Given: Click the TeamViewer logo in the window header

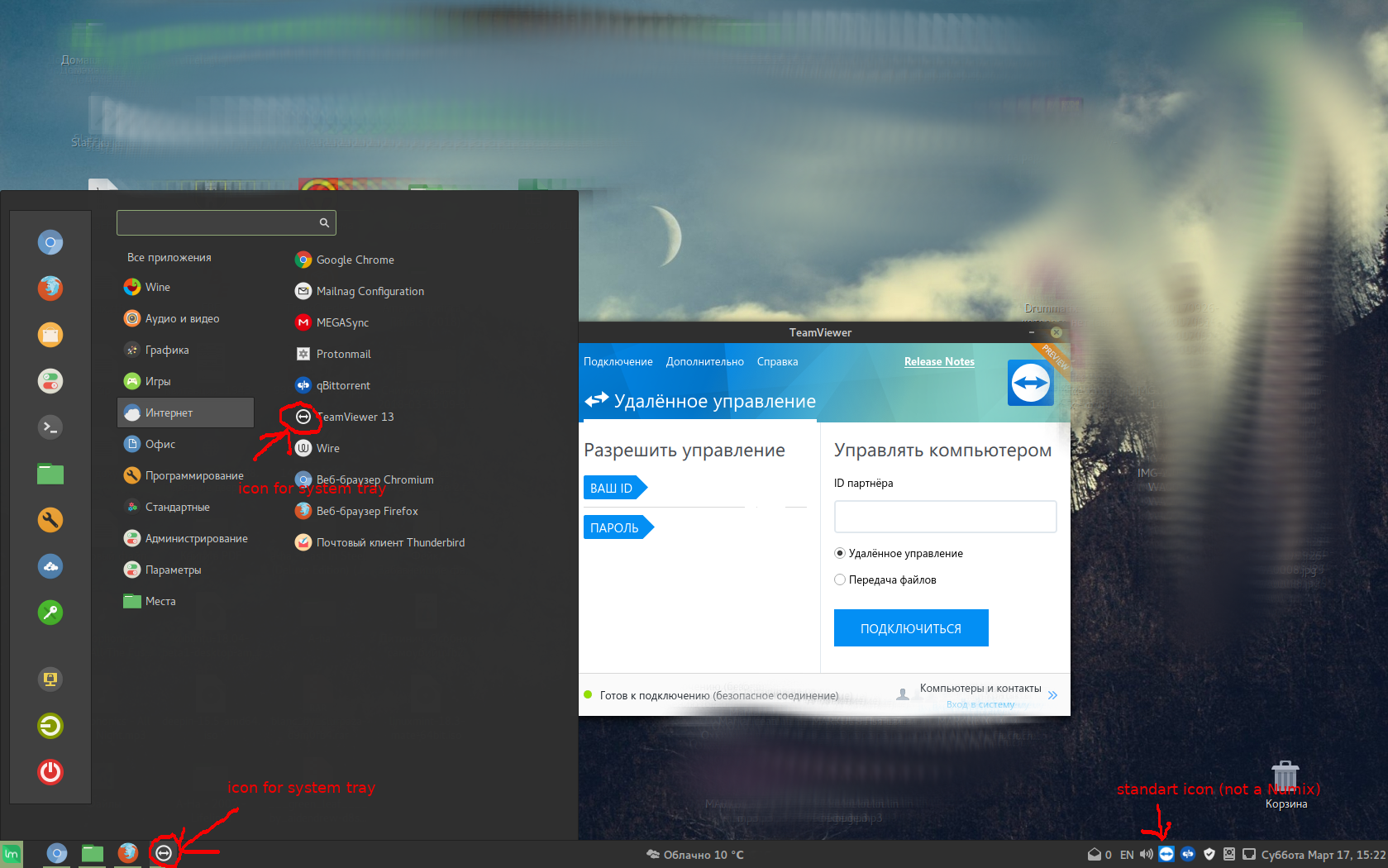Looking at the screenshot, I should [x=1030, y=383].
